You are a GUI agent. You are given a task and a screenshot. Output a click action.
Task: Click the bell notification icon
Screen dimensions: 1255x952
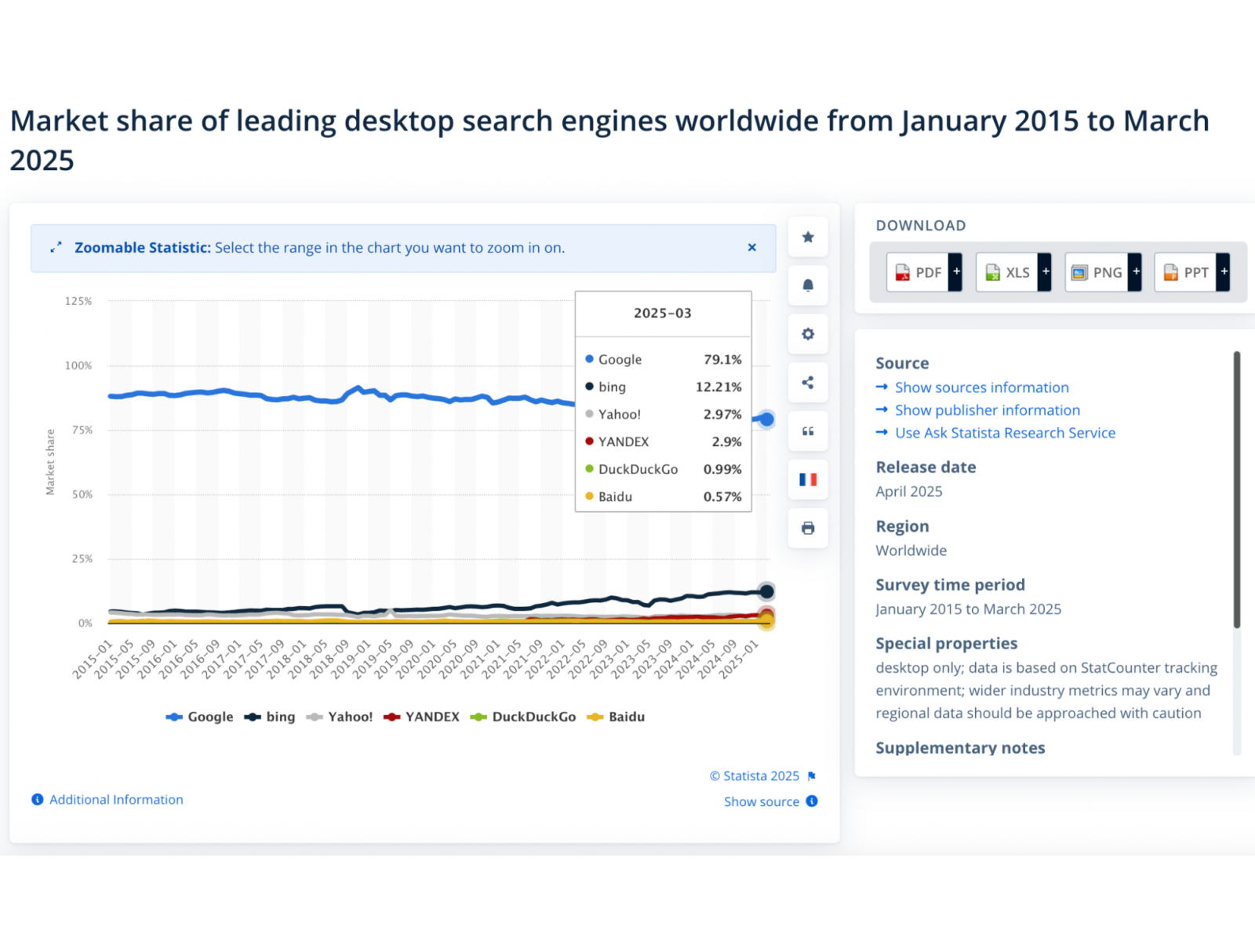click(x=808, y=285)
